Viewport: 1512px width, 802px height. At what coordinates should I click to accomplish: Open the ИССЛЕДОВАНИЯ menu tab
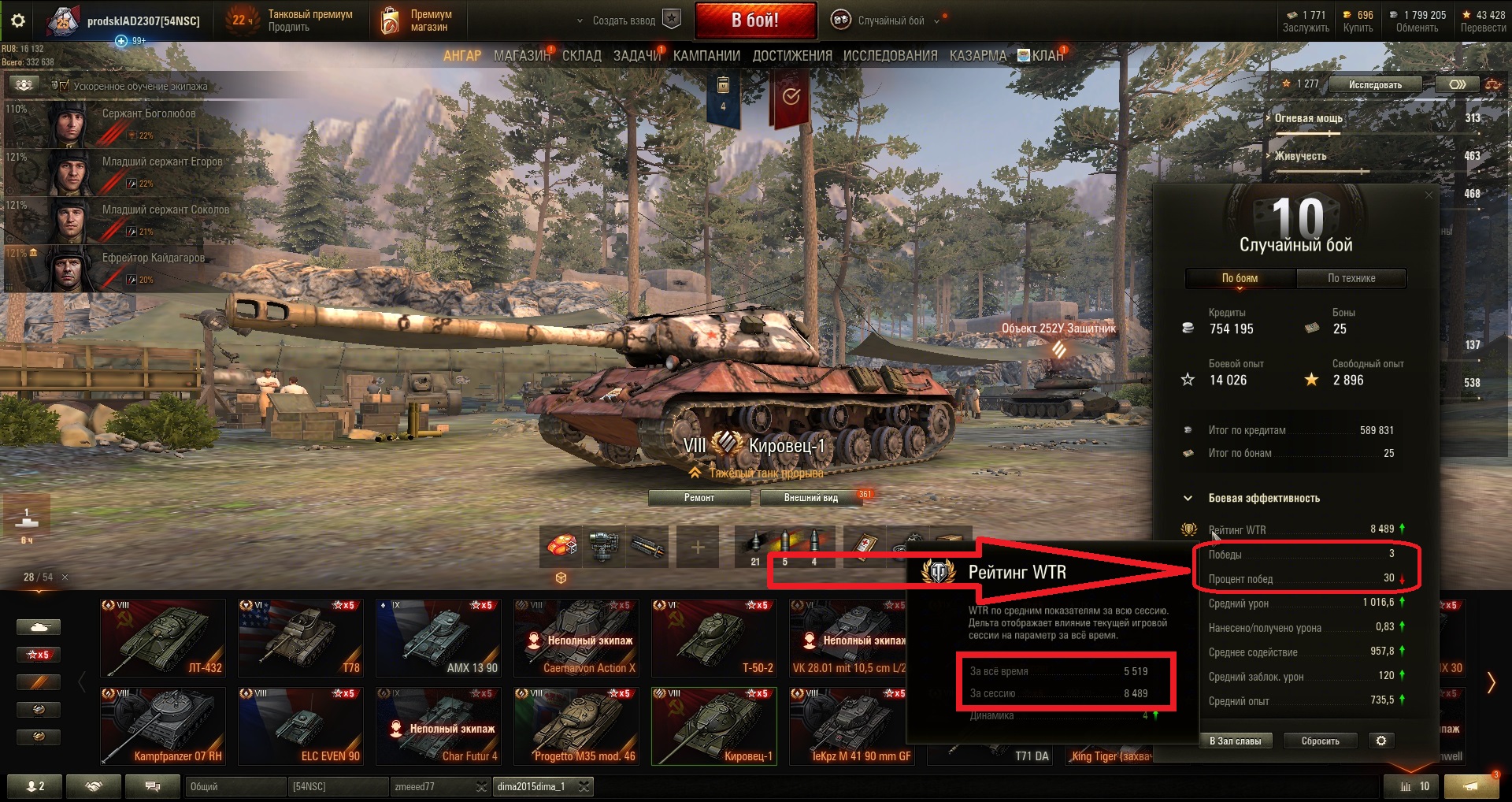pos(890,56)
